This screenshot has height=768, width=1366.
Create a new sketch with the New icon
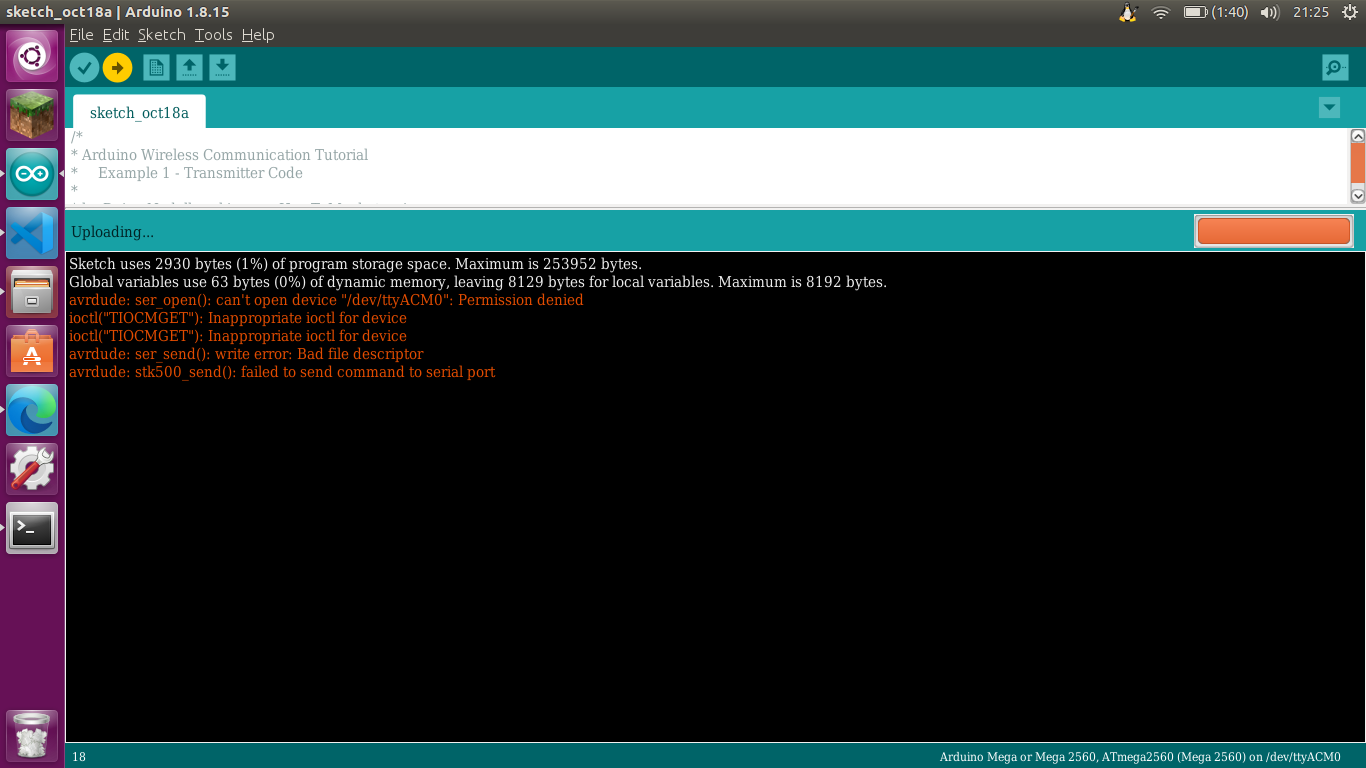[156, 67]
